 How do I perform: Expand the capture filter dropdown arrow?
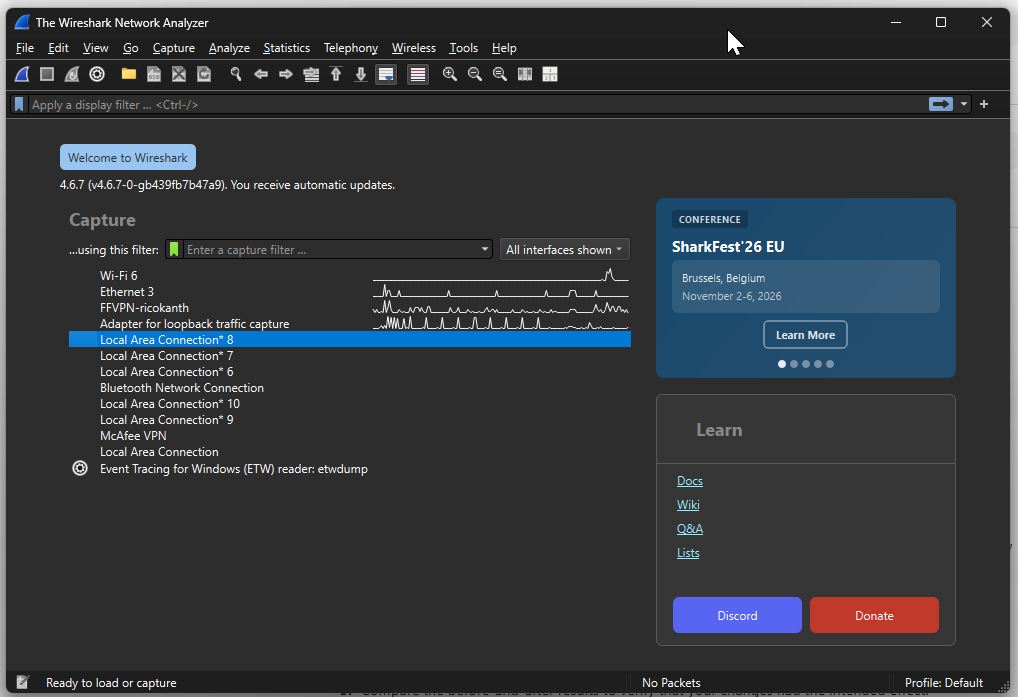(x=484, y=249)
